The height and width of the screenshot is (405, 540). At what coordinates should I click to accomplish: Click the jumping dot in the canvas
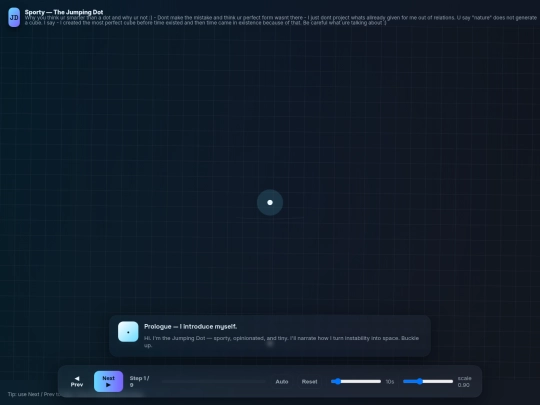[x=270, y=202]
